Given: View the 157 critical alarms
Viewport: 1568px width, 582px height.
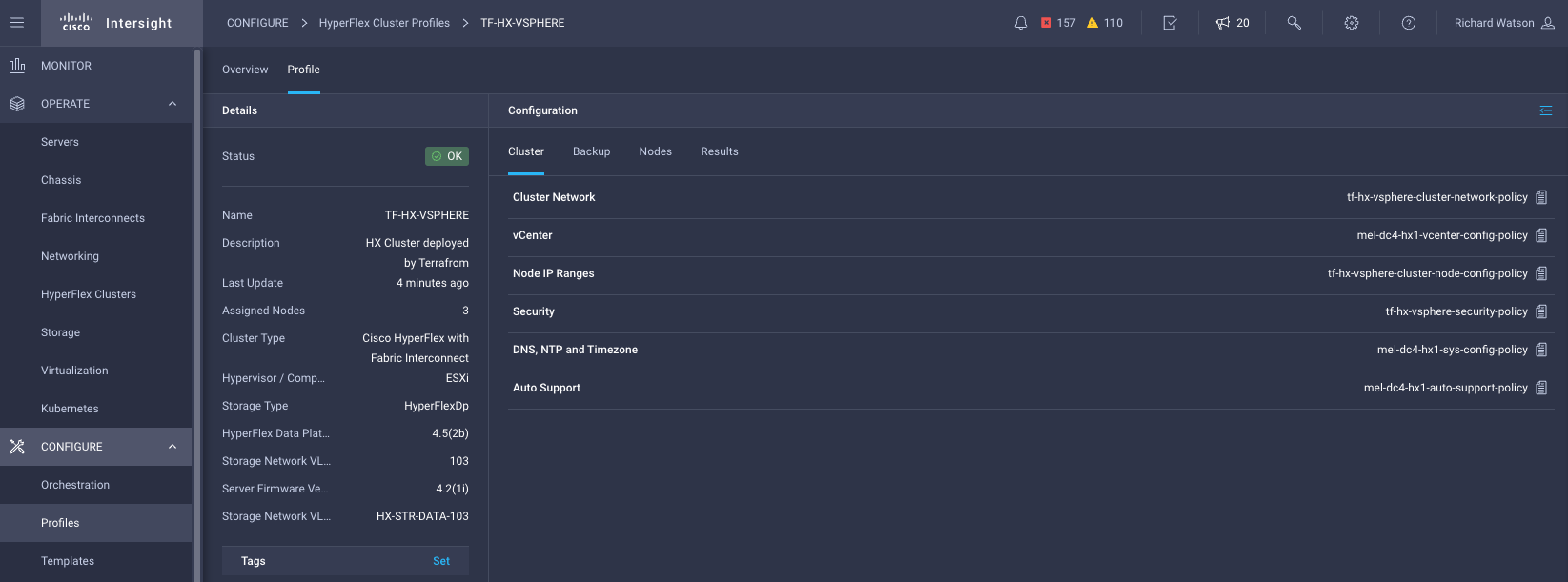Looking at the screenshot, I should 1058,23.
